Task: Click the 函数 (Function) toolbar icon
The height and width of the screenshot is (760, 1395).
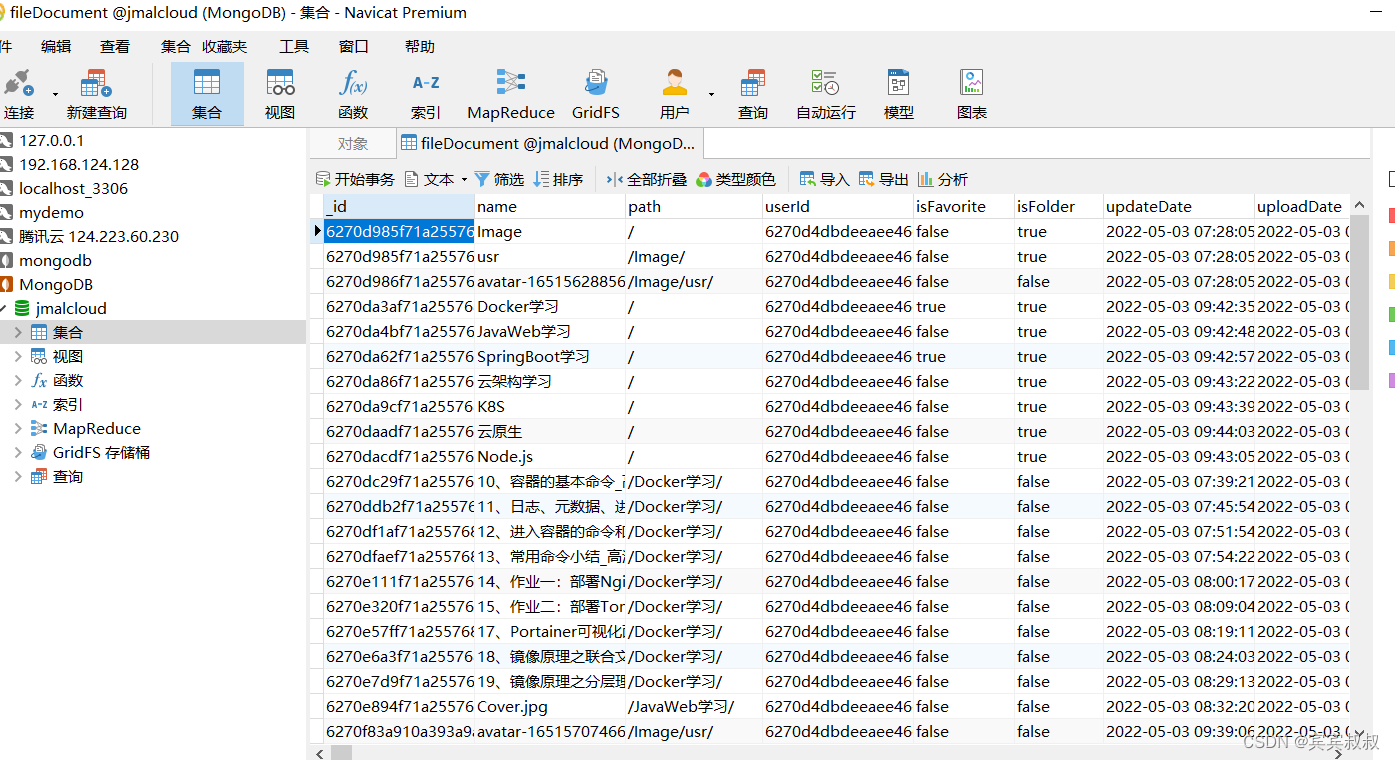Action: (x=353, y=94)
